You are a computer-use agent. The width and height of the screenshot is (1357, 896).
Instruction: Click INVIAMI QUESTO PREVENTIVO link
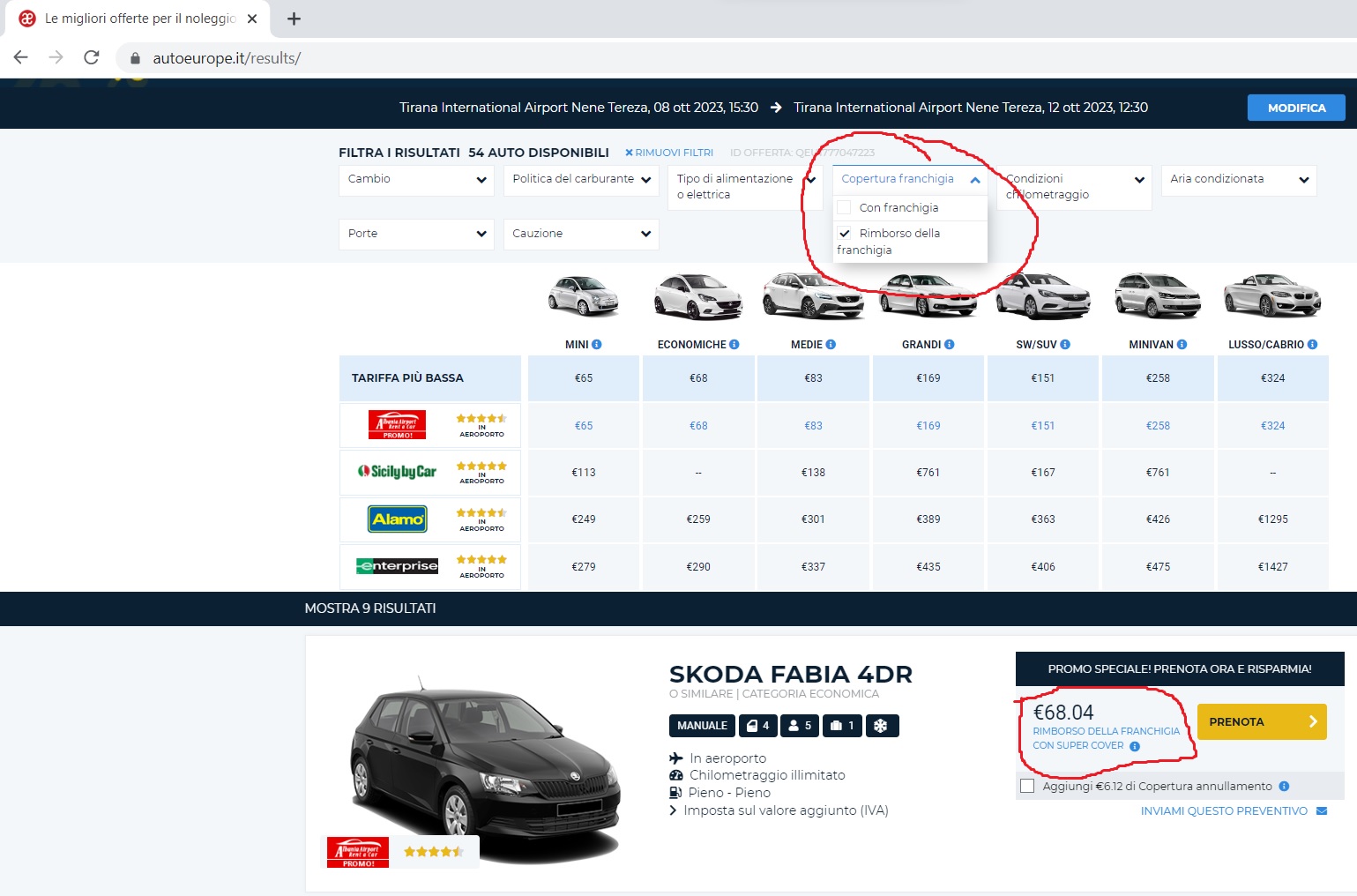tap(1224, 811)
